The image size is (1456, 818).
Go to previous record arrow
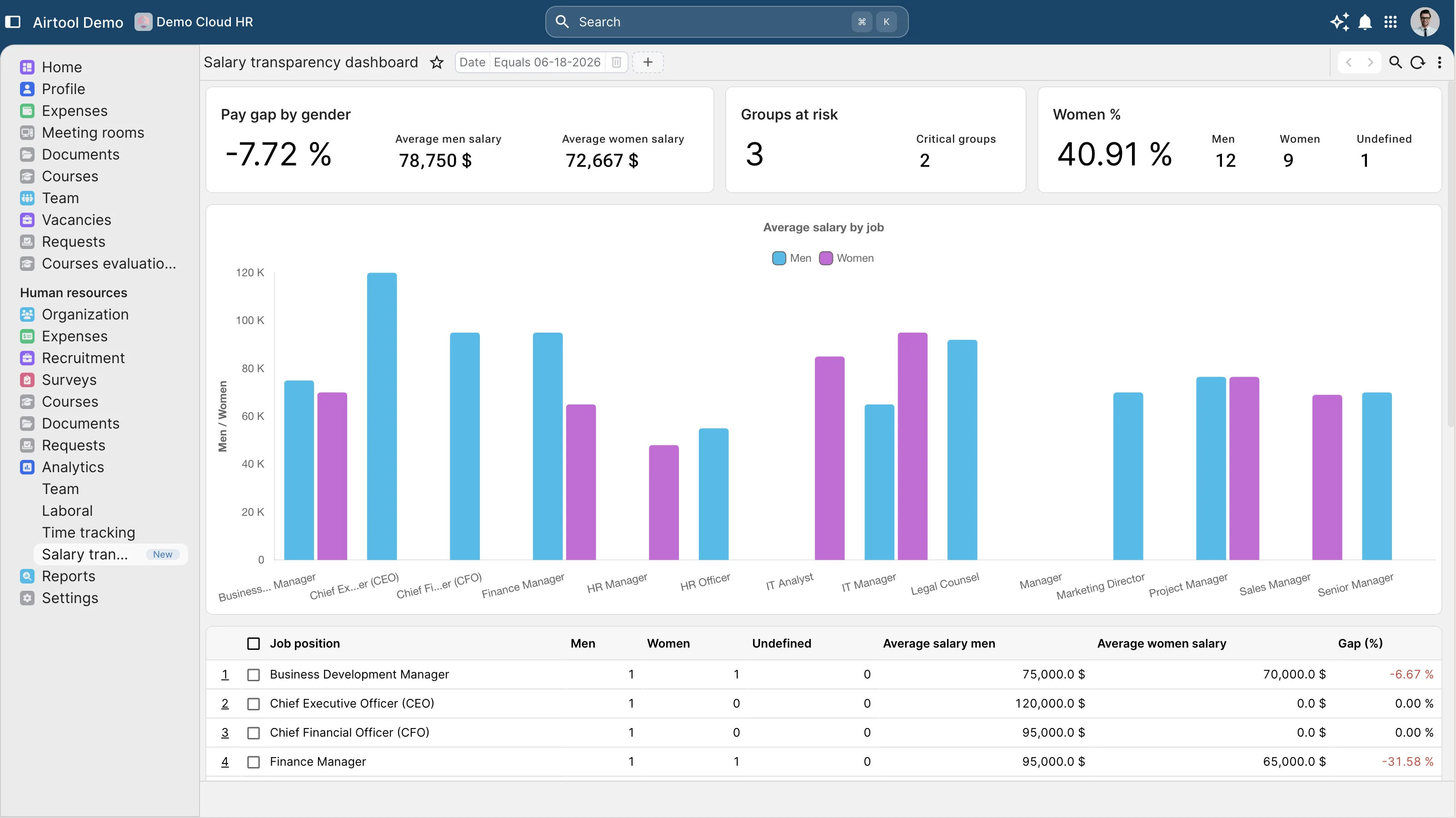[x=1349, y=62]
